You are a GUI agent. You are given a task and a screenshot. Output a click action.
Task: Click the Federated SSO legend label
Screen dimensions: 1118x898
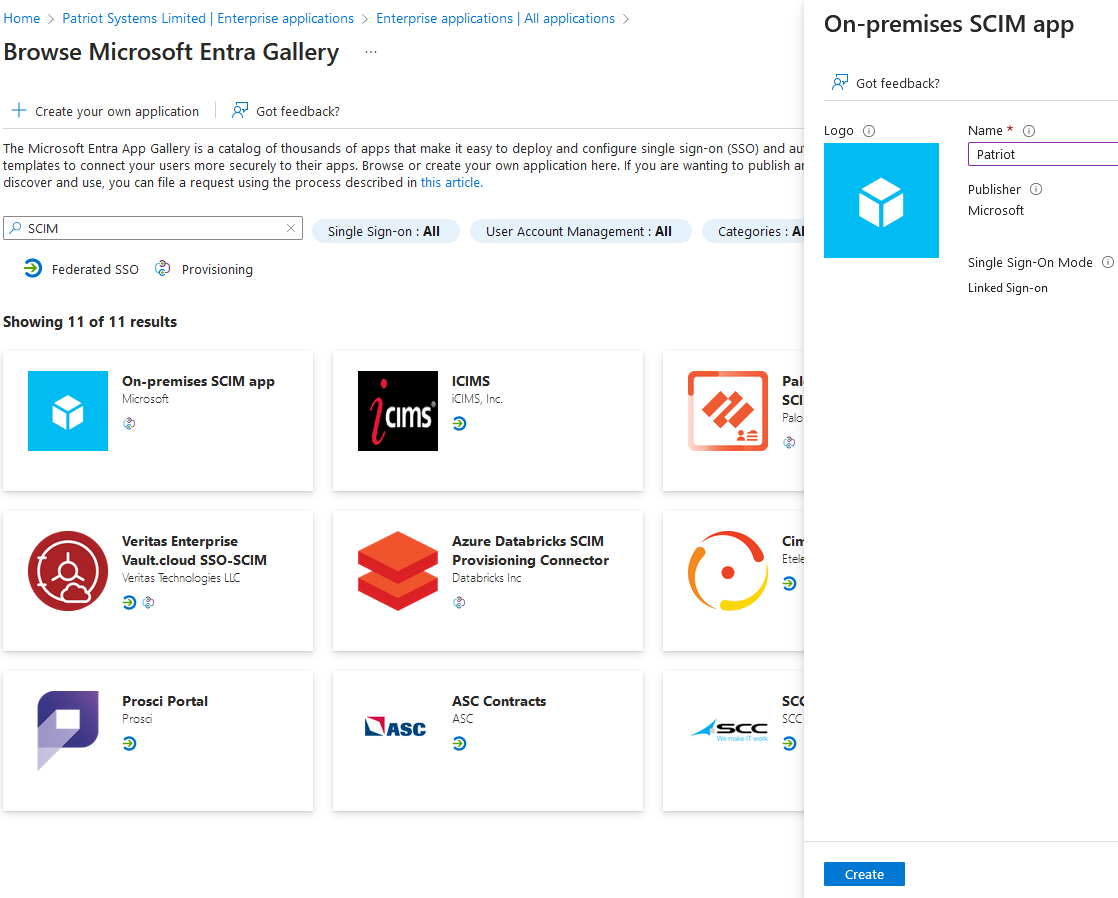95,270
